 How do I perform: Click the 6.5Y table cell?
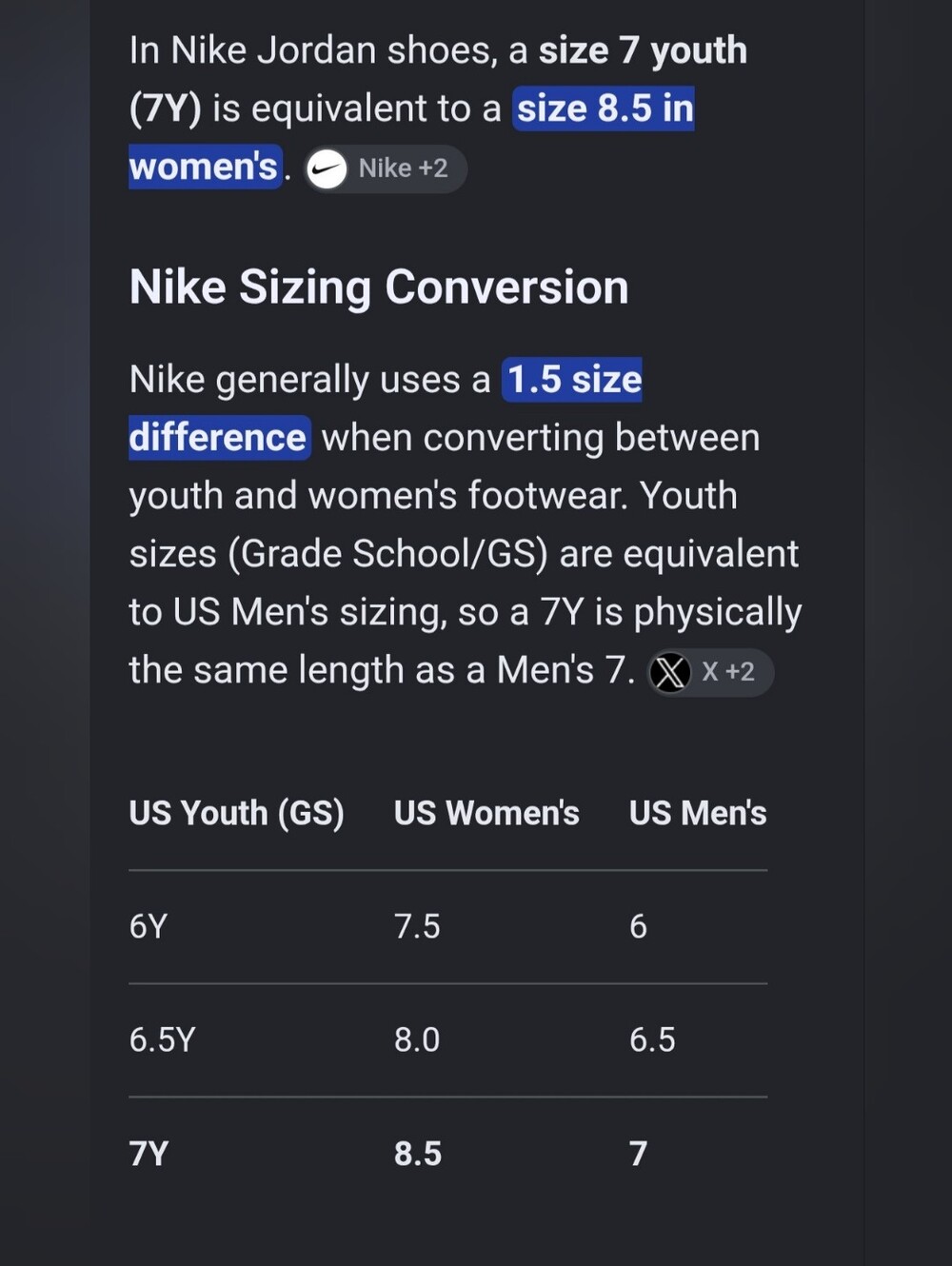(x=162, y=1039)
